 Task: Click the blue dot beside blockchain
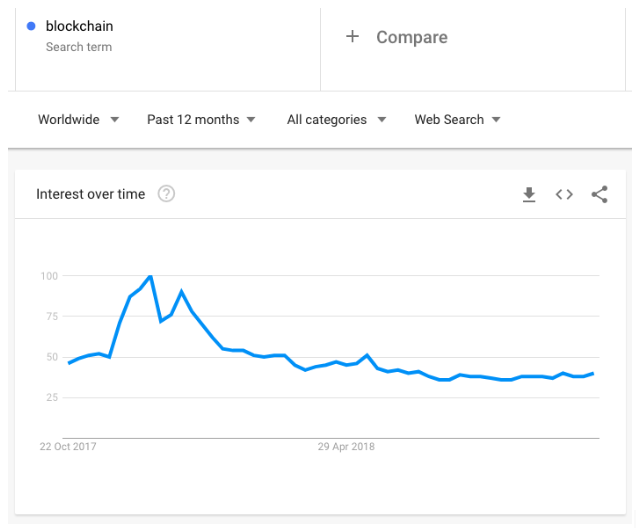click(x=31, y=26)
